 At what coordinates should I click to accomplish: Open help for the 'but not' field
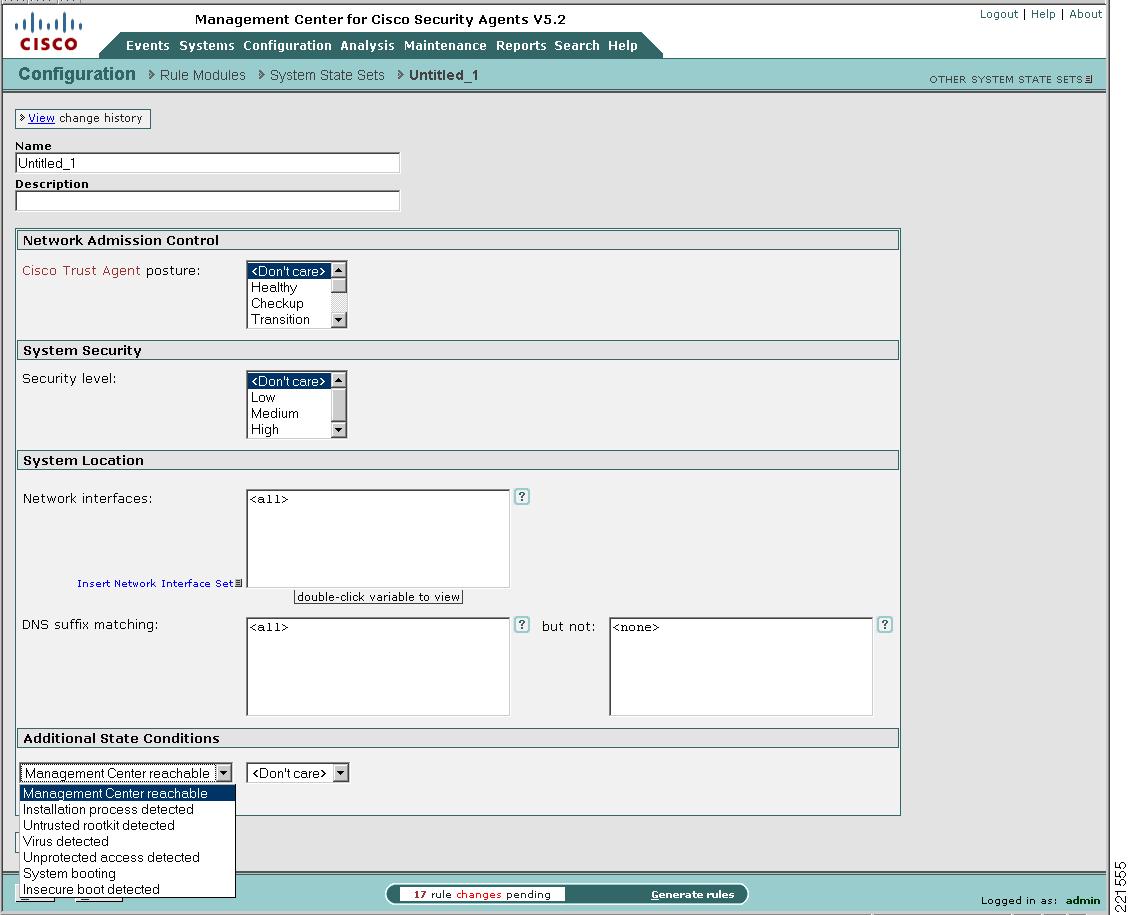click(885, 625)
